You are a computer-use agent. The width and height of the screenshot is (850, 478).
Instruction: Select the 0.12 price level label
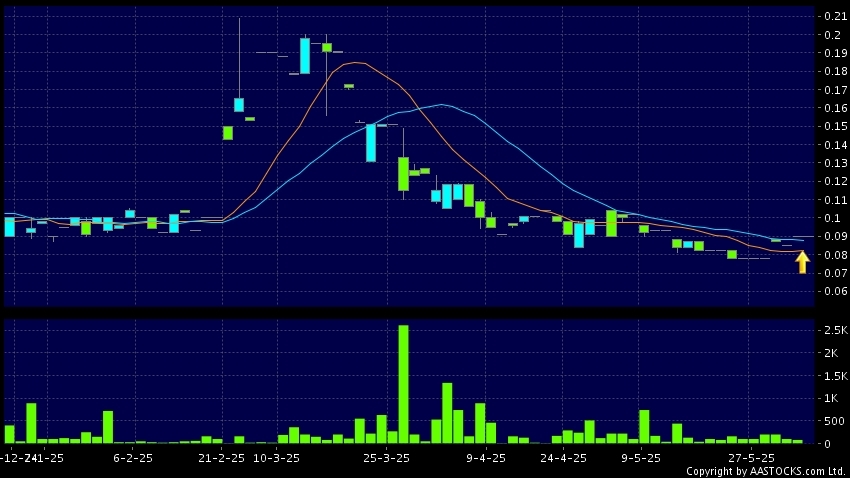[835, 182]
